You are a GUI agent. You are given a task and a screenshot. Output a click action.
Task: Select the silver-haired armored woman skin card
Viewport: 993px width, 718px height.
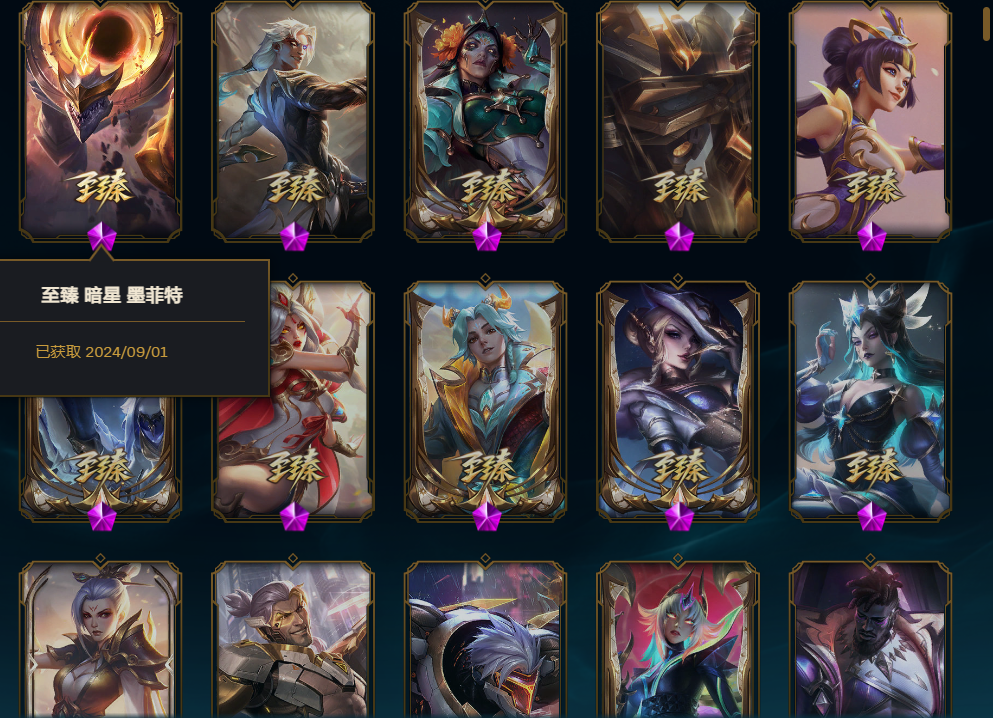pyautogui.click(x=101, y=639)
